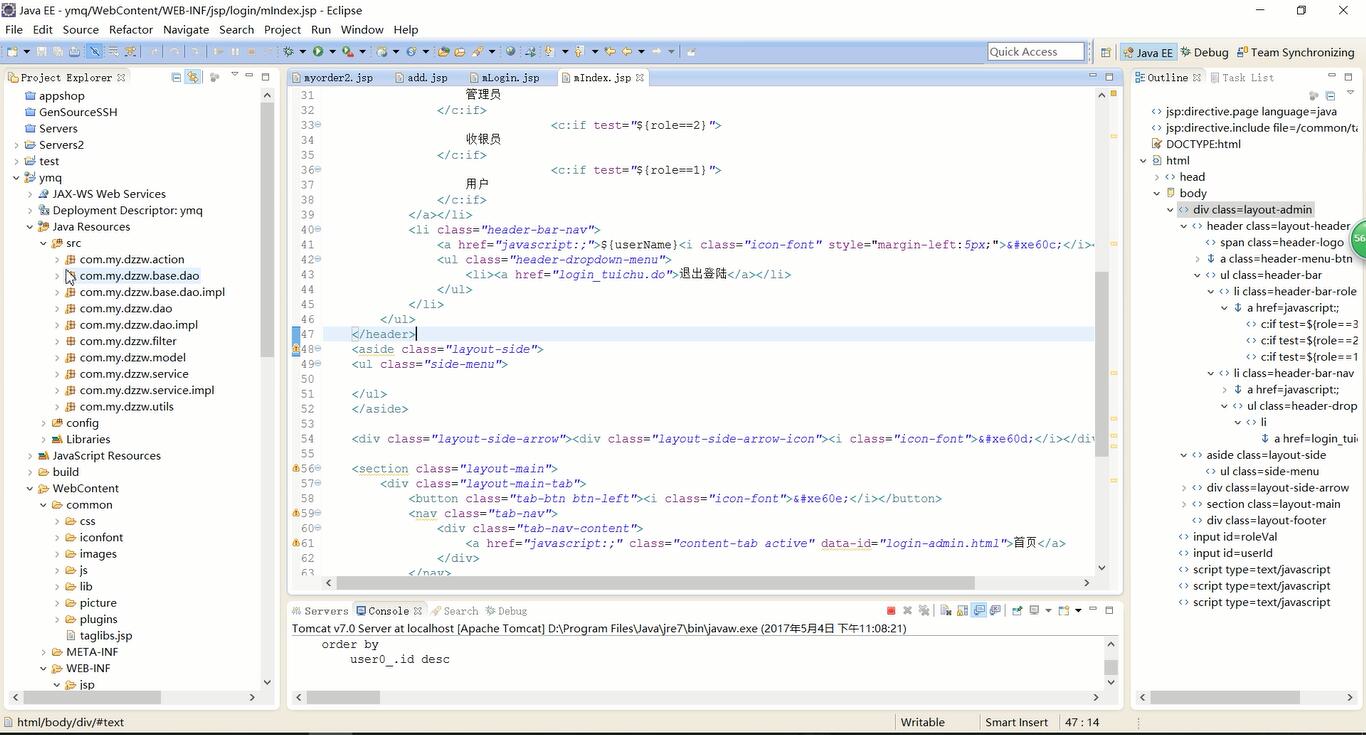The width and height of the screenshot is (1366, 735).
Task: Click Project Explorer vertical scrollbar
Action: (267, 230)
